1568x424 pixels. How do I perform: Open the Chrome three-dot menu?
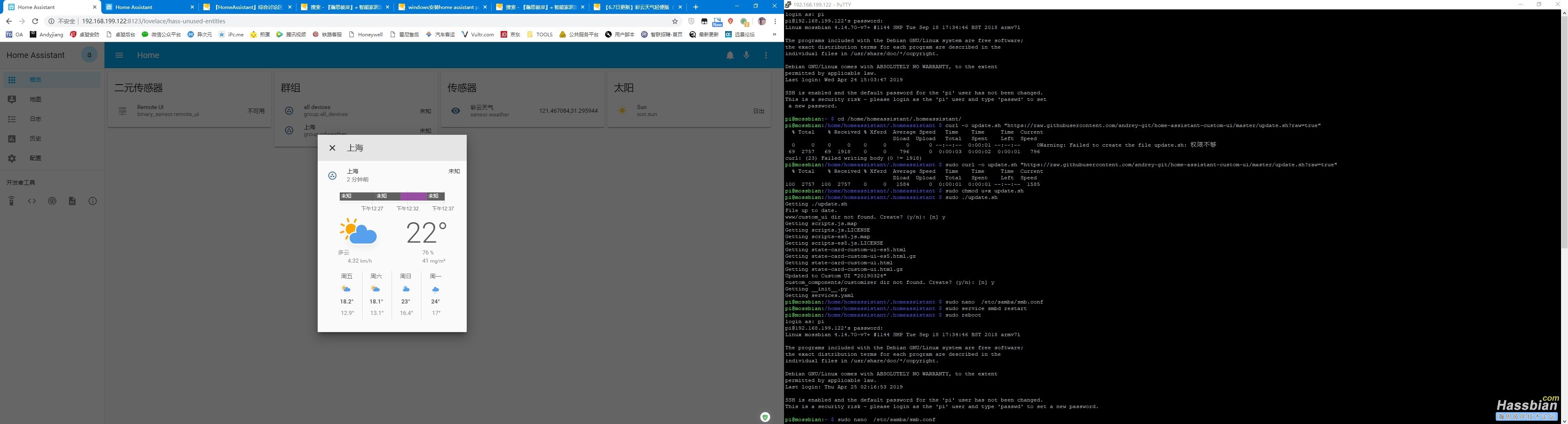[x=775, y=21]
